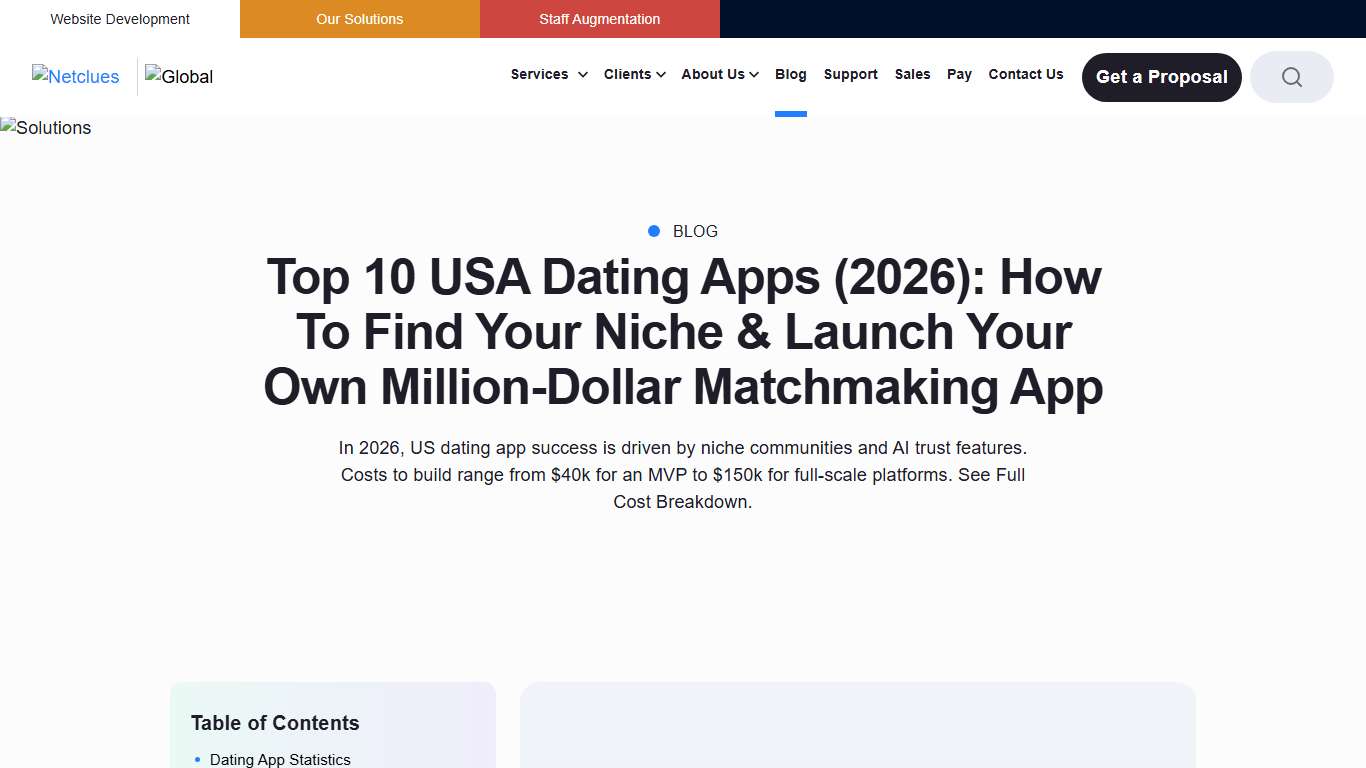Viewport: 1366px width, 768px height.
Task: Click the Global logo image
Action: click(179, 75)
